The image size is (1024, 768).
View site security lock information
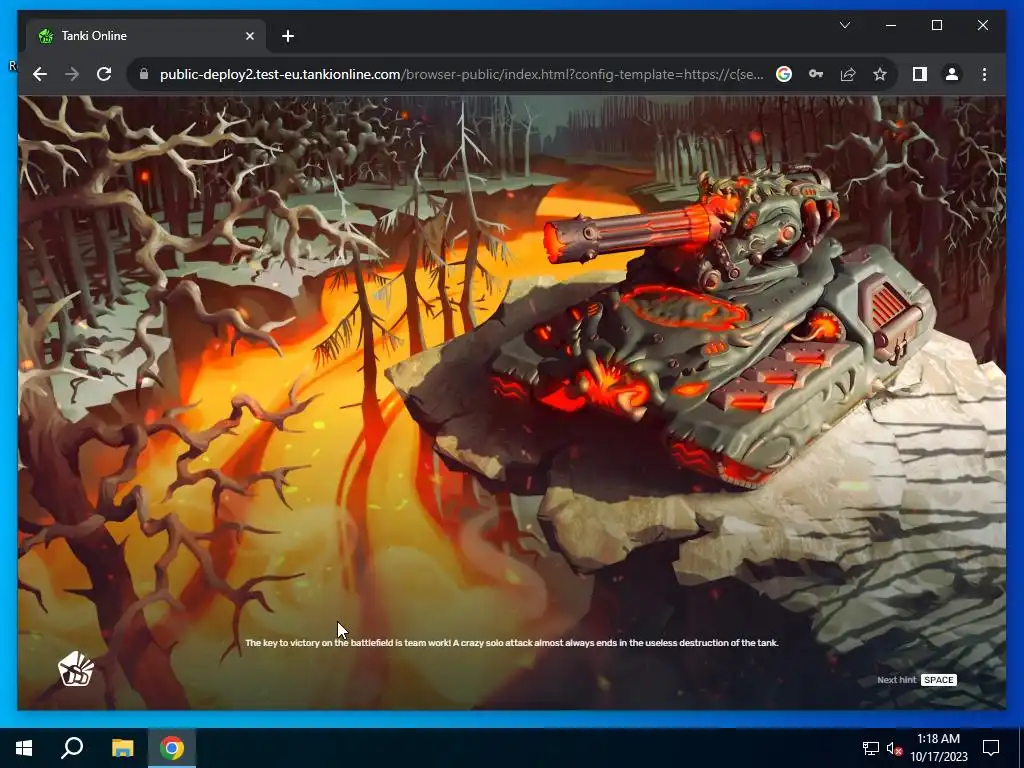coord(144,74)
